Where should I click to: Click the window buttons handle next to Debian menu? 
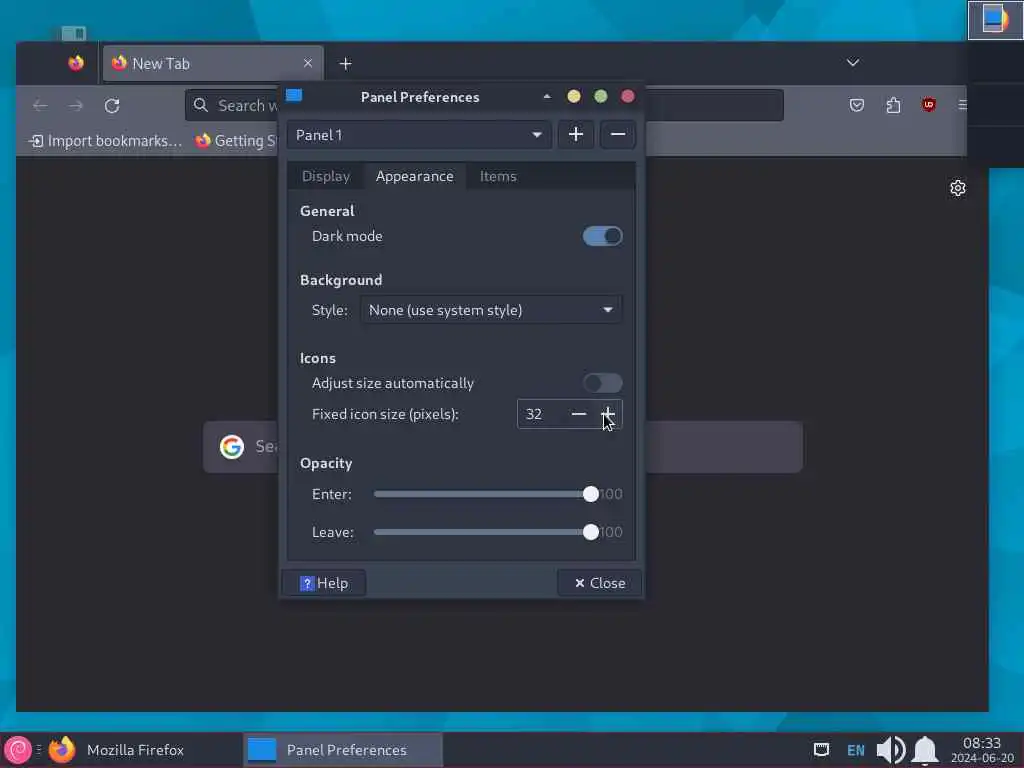pyautogui.click(x=39, y=750)
